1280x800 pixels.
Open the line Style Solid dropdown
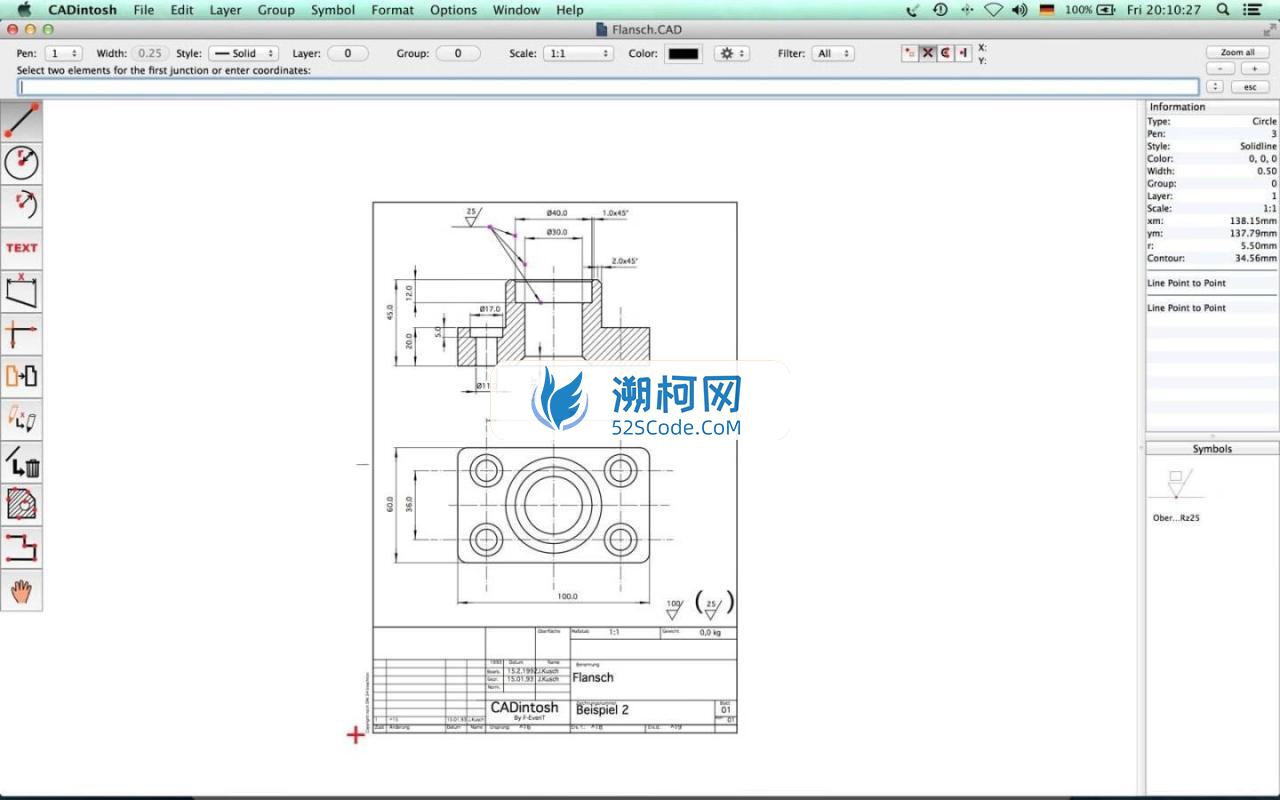point(243,53)
